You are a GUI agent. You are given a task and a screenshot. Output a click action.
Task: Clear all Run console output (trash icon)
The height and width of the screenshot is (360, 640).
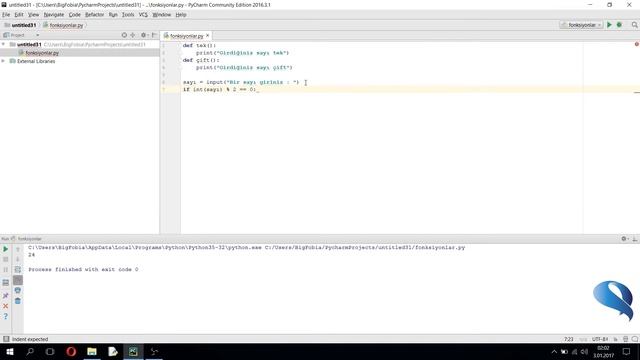pos(18,301)
